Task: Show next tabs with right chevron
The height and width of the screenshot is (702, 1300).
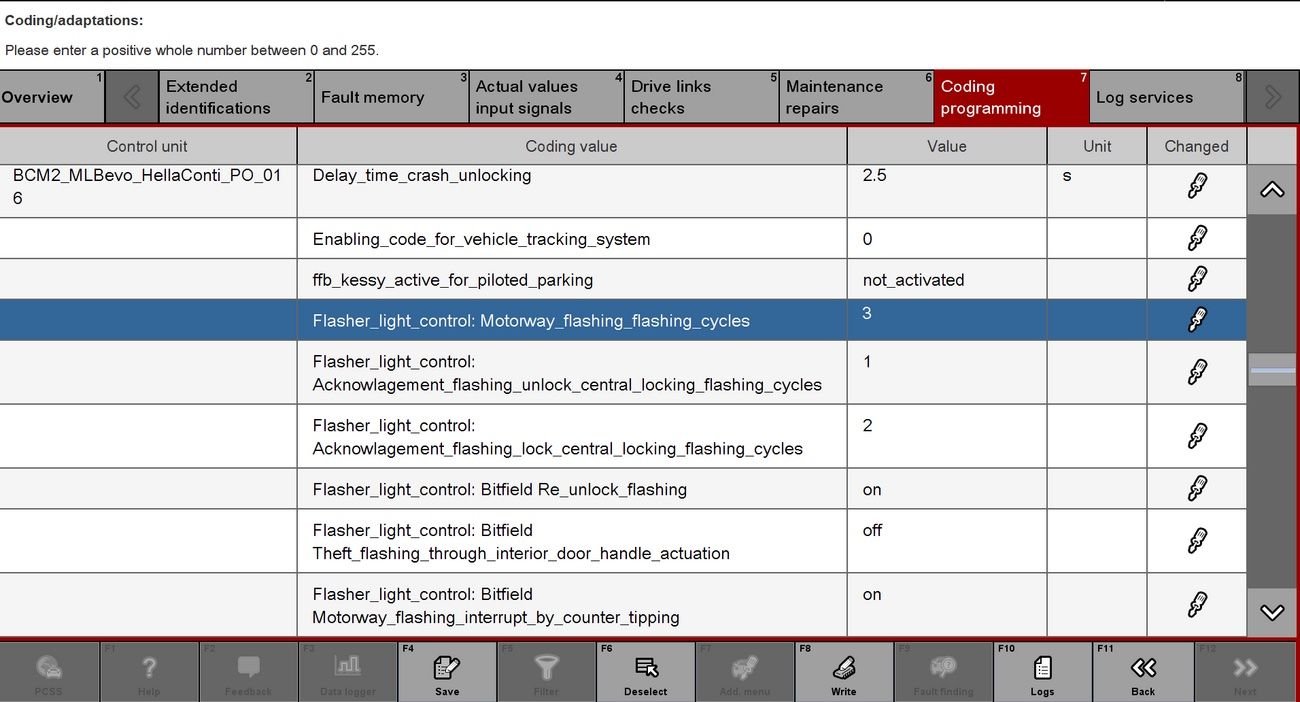Action: [1272, 97]
